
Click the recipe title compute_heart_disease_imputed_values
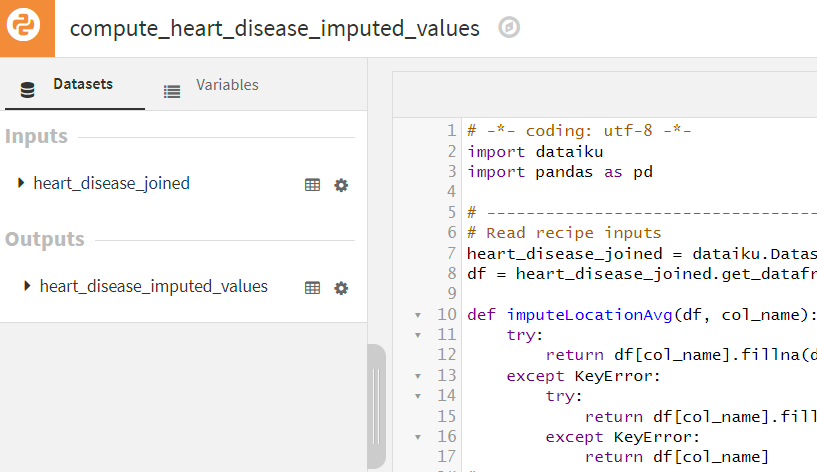[x=275, y=28]
